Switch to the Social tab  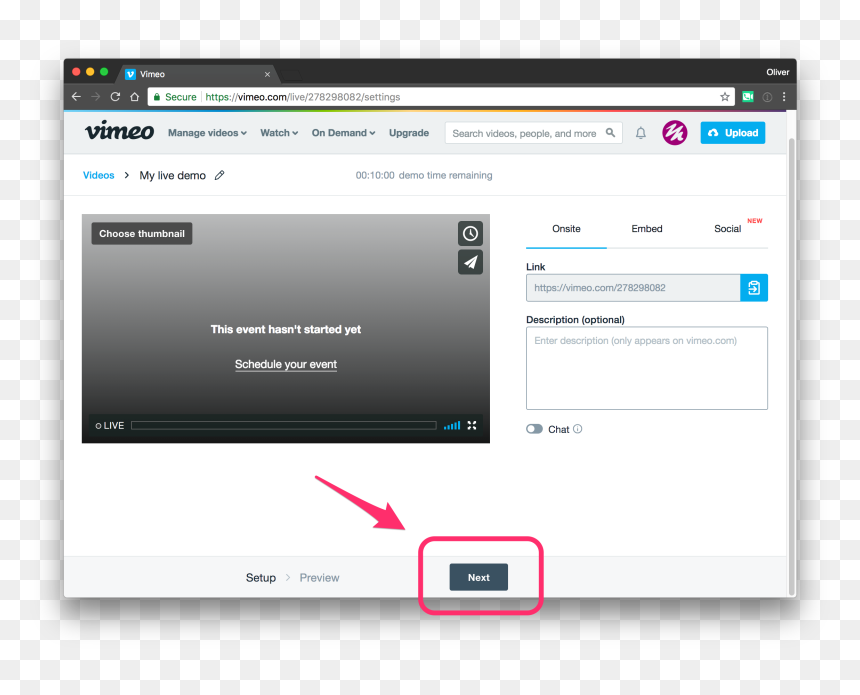(x=727, y=229)
